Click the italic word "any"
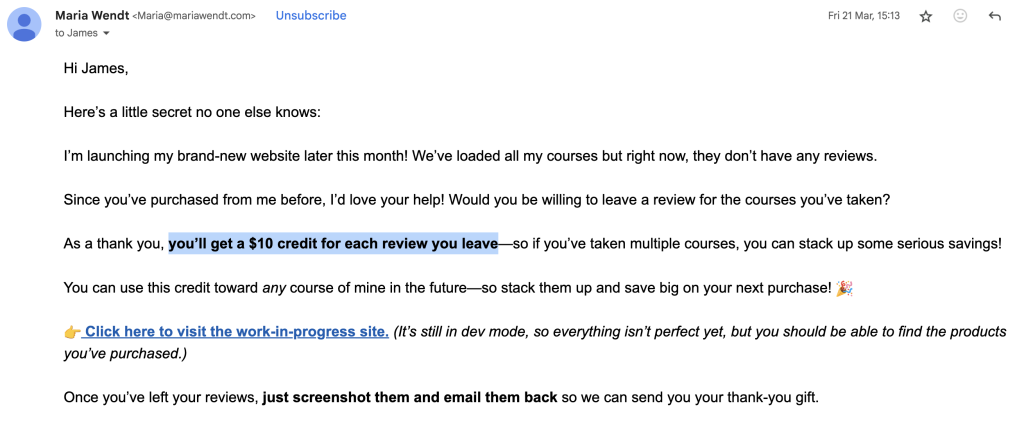 click(275, 288)
